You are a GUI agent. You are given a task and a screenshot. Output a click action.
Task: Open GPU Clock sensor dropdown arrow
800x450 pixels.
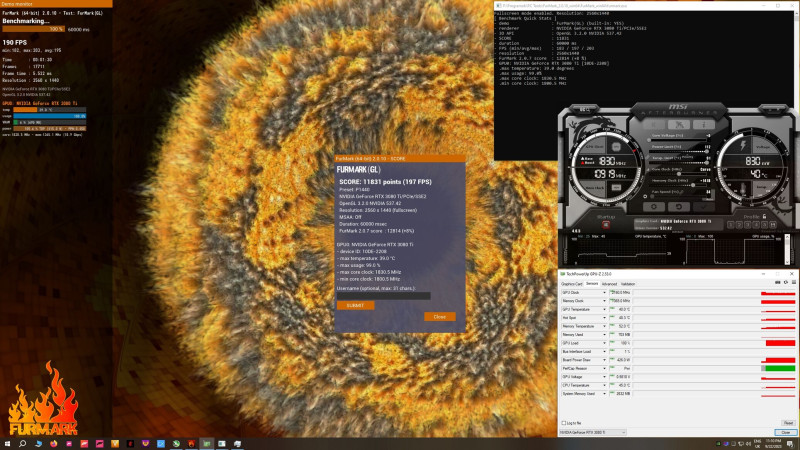click(605, 293)
